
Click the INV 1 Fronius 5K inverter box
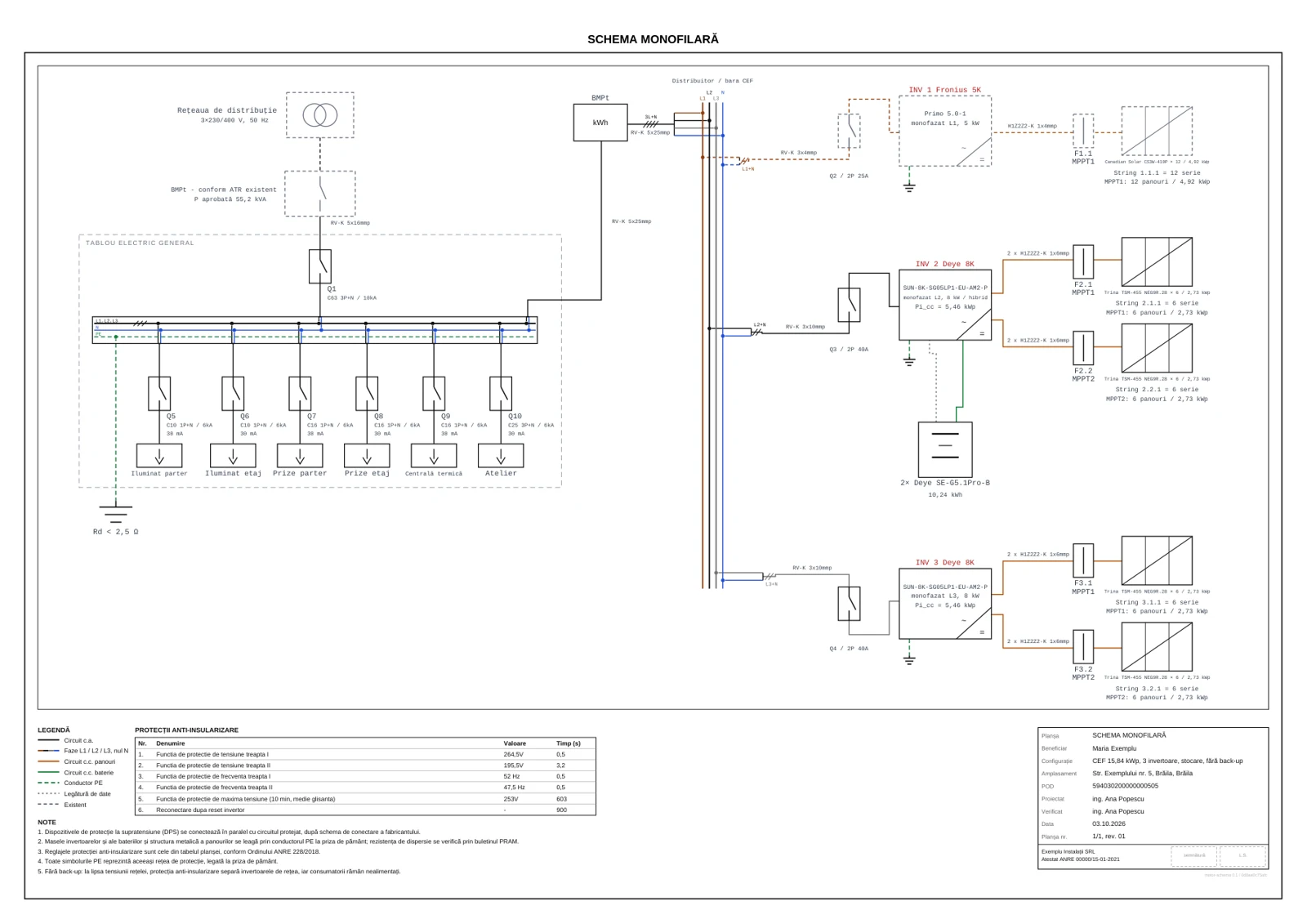coord(945,131)
